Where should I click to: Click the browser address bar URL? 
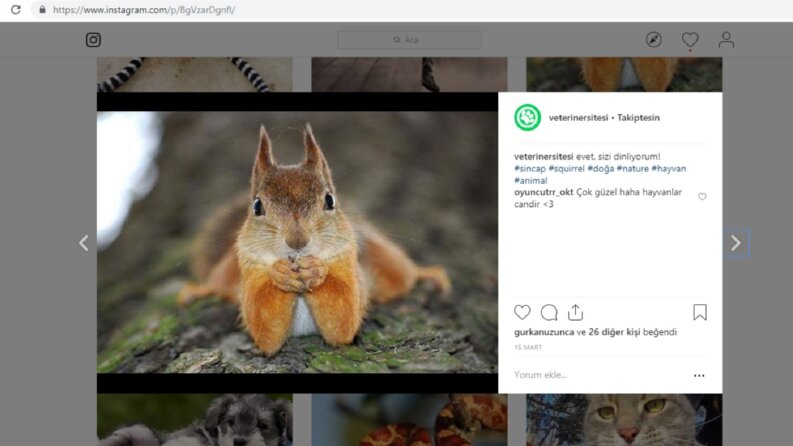pyautogui.click(x=144, y=10)
